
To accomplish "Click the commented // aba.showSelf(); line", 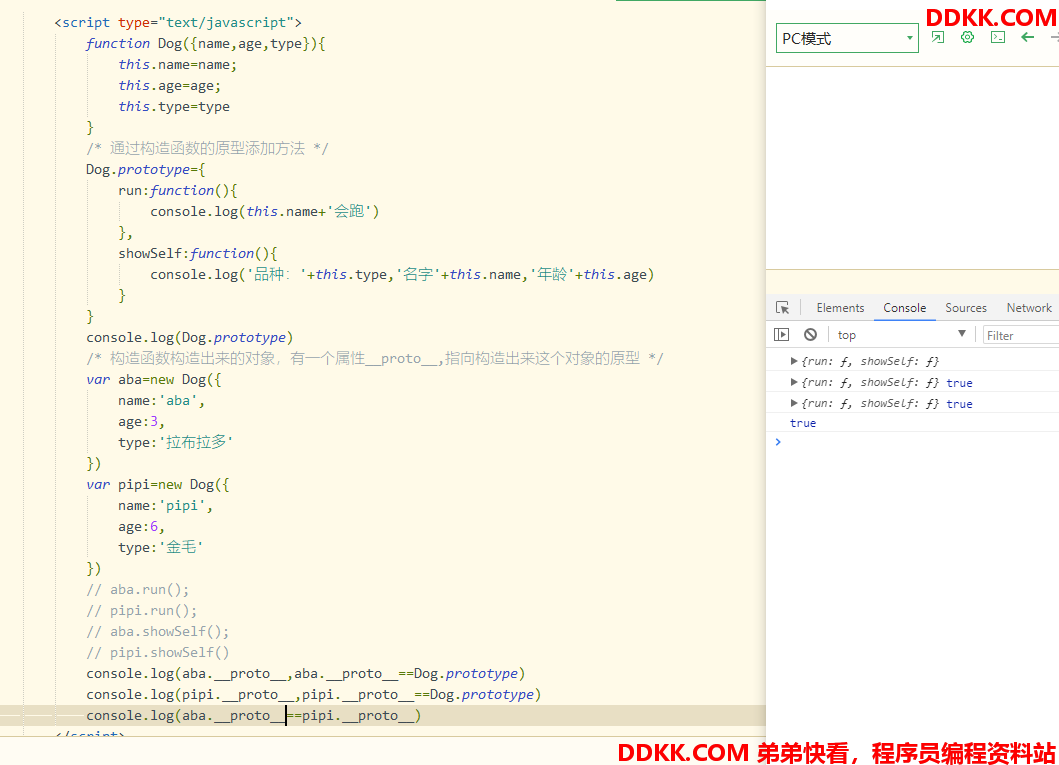I will (x=157, y=631).
